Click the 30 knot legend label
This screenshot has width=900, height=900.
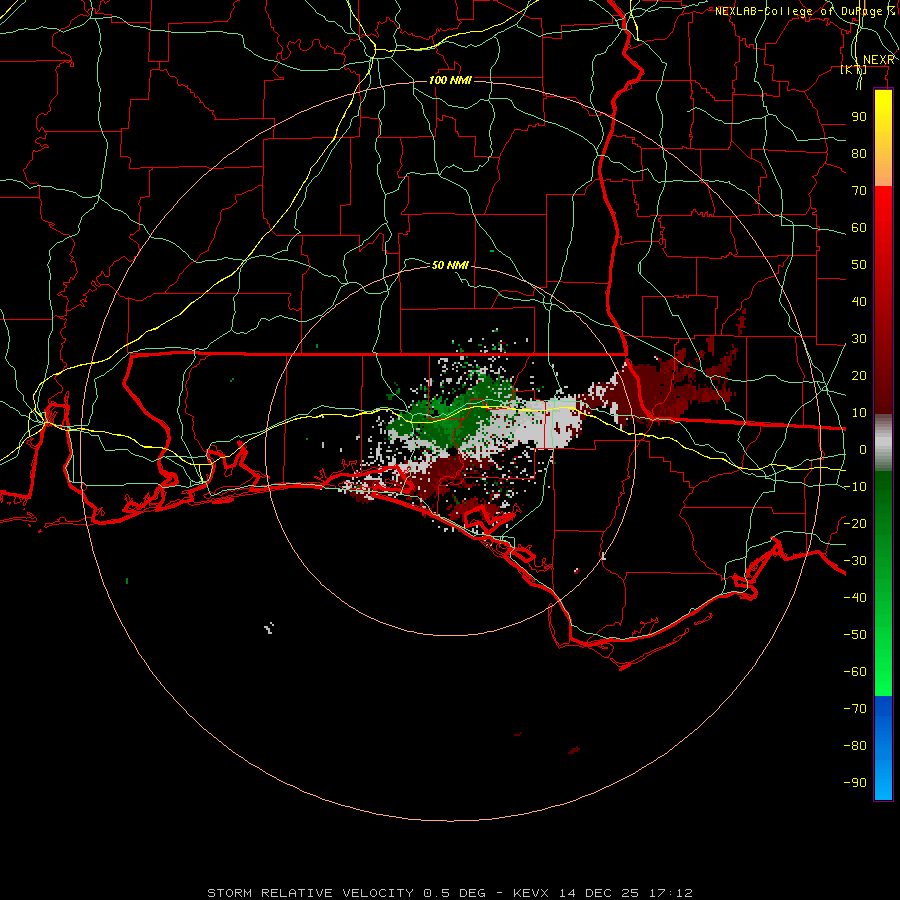pos(859,339)
